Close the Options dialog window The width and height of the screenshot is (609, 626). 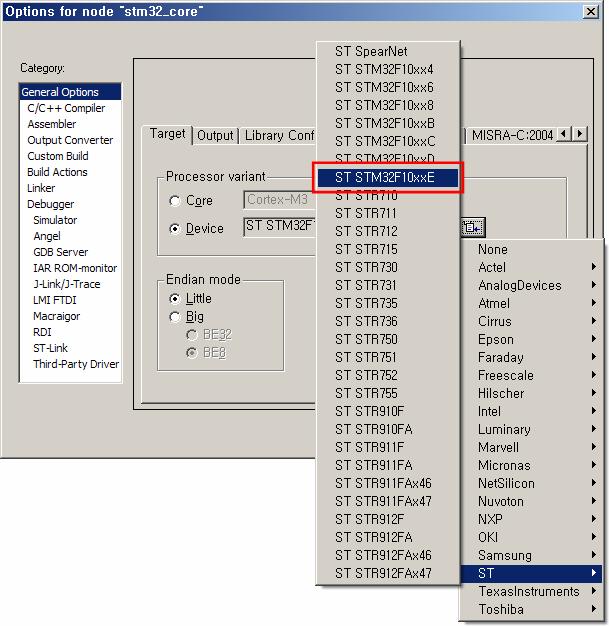click(x=591, y=12)
